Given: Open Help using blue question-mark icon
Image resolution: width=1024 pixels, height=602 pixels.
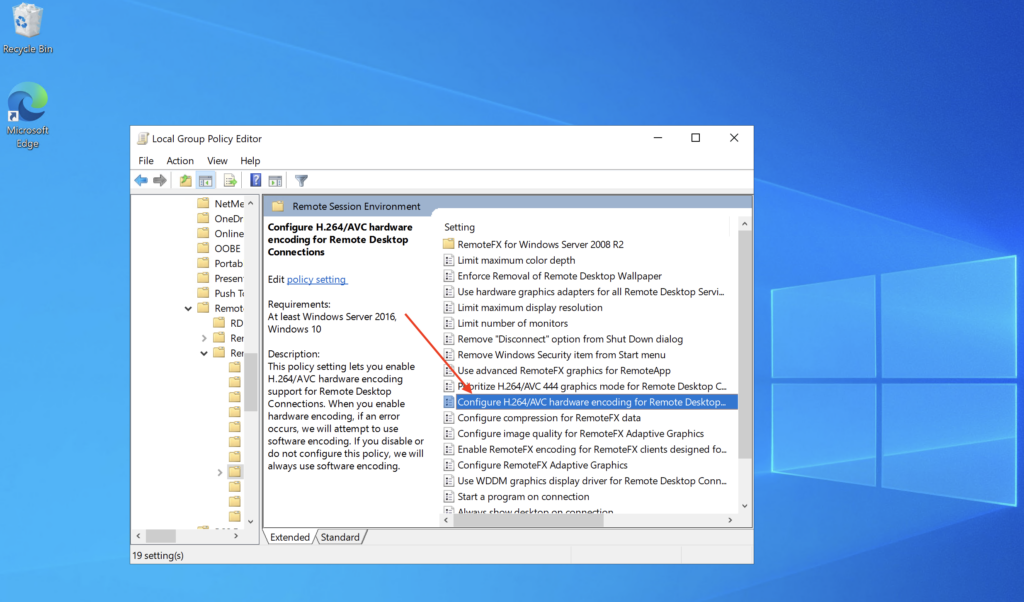Looking at the screenshot, I should pyautogui.click(x=256, y=180).
